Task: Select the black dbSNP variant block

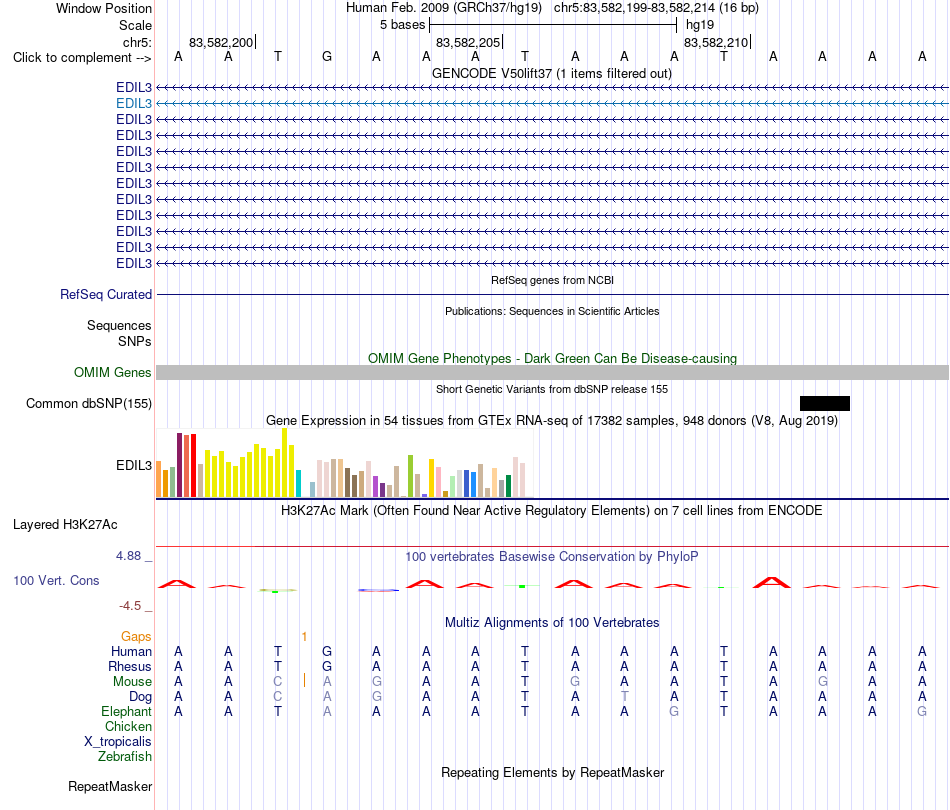Action: coord(825,403)
